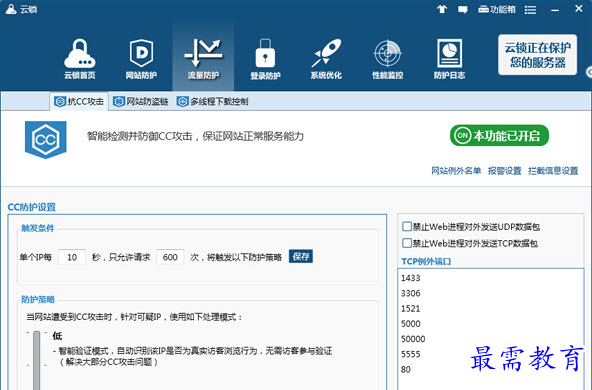The width and height of the screenshot is (592, 390).
Task: Switch to 多线程下载控制 tab
Action: 213,101
